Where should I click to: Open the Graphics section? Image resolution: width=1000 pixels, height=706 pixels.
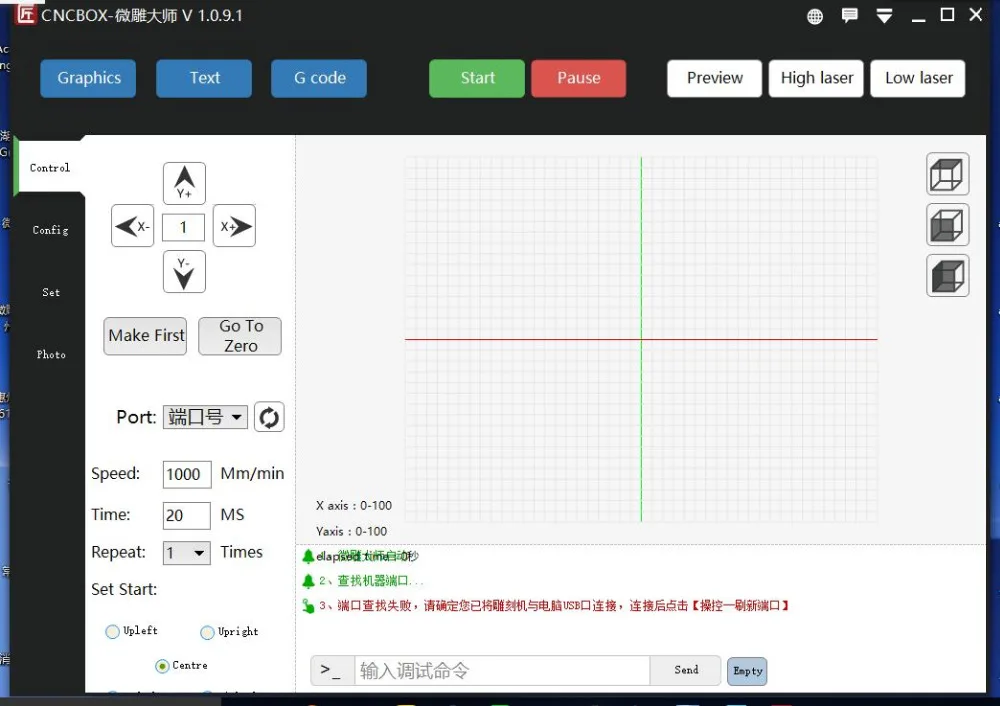pos(88,78)
